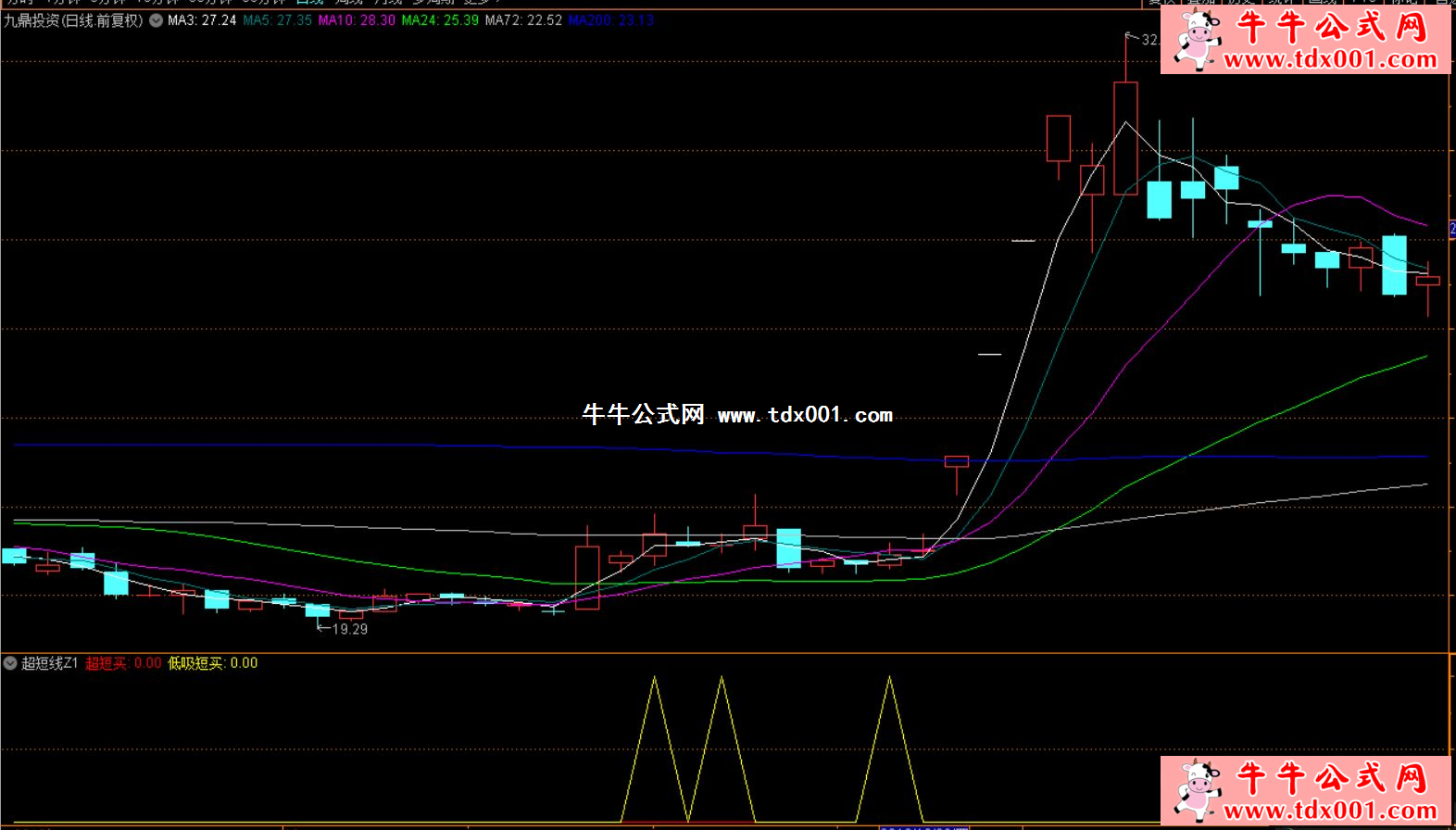Image resolution: width=1456 pixels, height=830 pixels.
Task: Click the MA24: 25.39 value
Action: tap(440, 20)
